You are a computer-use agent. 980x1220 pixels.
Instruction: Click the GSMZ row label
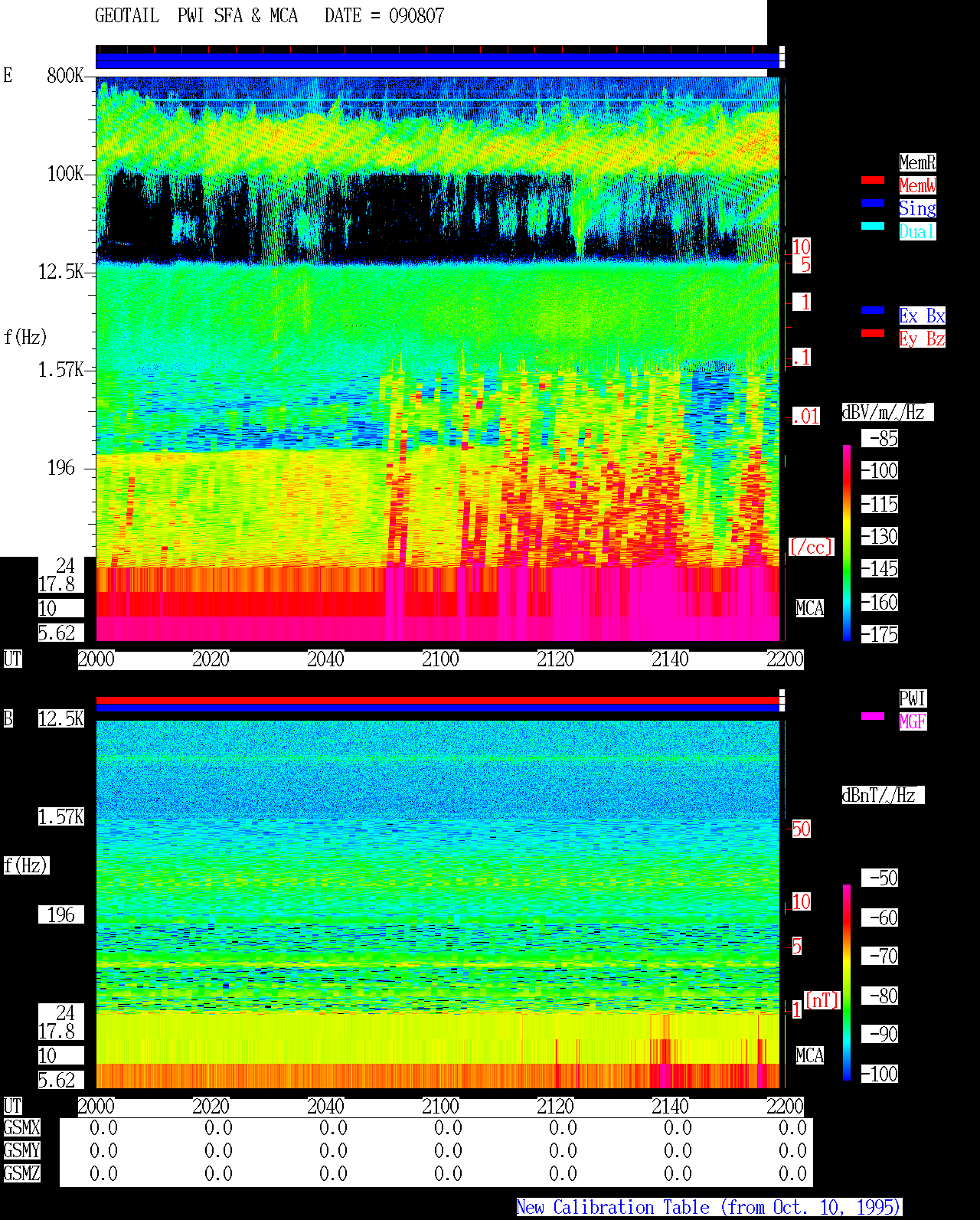point(21,1173)
